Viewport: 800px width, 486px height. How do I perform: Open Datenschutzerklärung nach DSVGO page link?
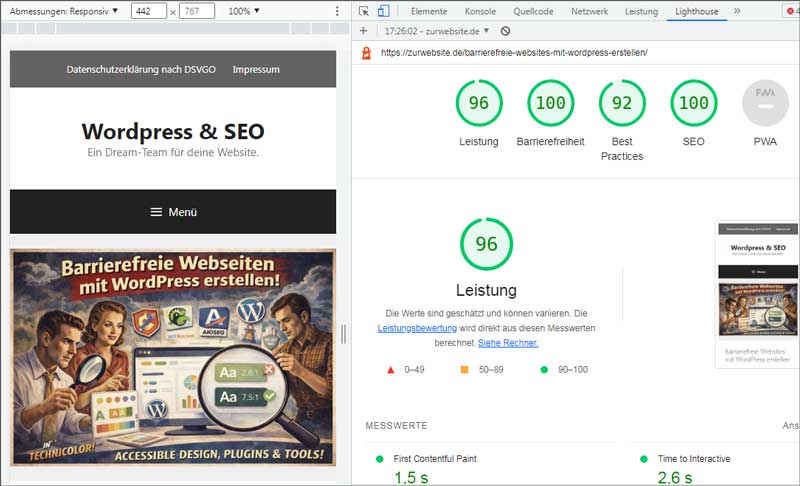pos(141,69)
